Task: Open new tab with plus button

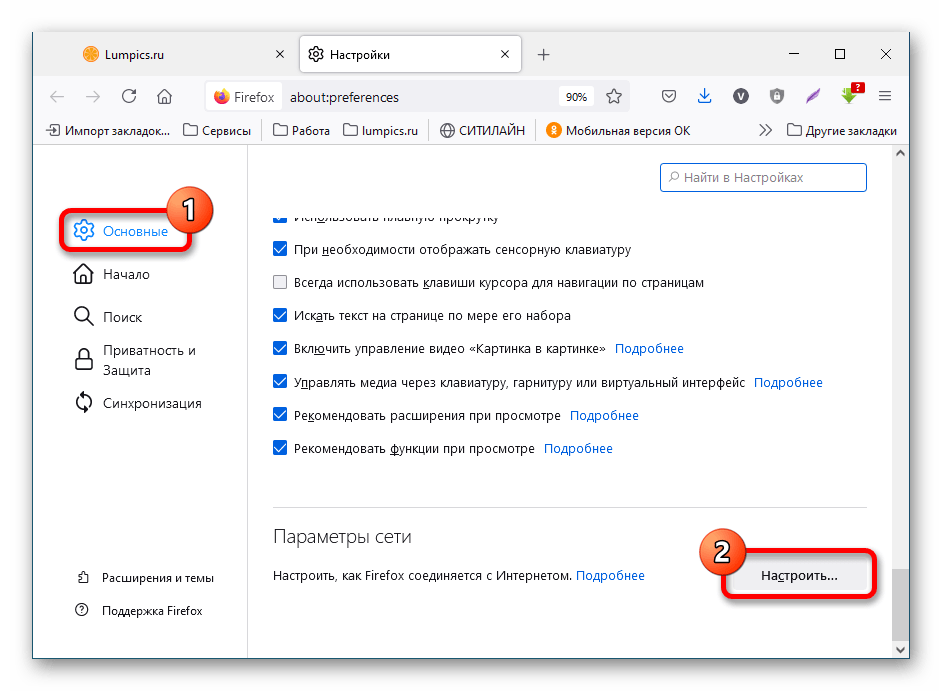Action: click(x=544, y=55)
